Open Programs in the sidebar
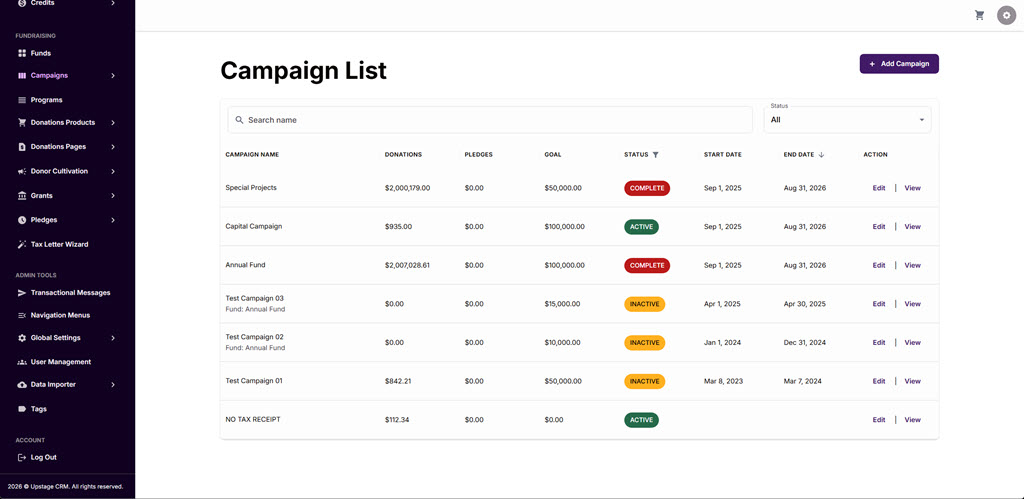 coord(46,100)
